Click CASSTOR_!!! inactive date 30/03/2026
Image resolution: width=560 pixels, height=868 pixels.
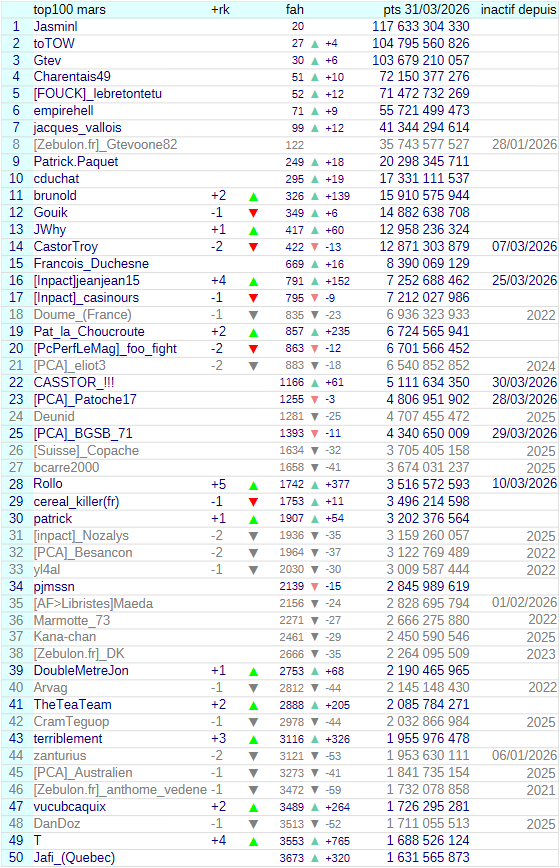pyautogui.click(x=524, y=383)
